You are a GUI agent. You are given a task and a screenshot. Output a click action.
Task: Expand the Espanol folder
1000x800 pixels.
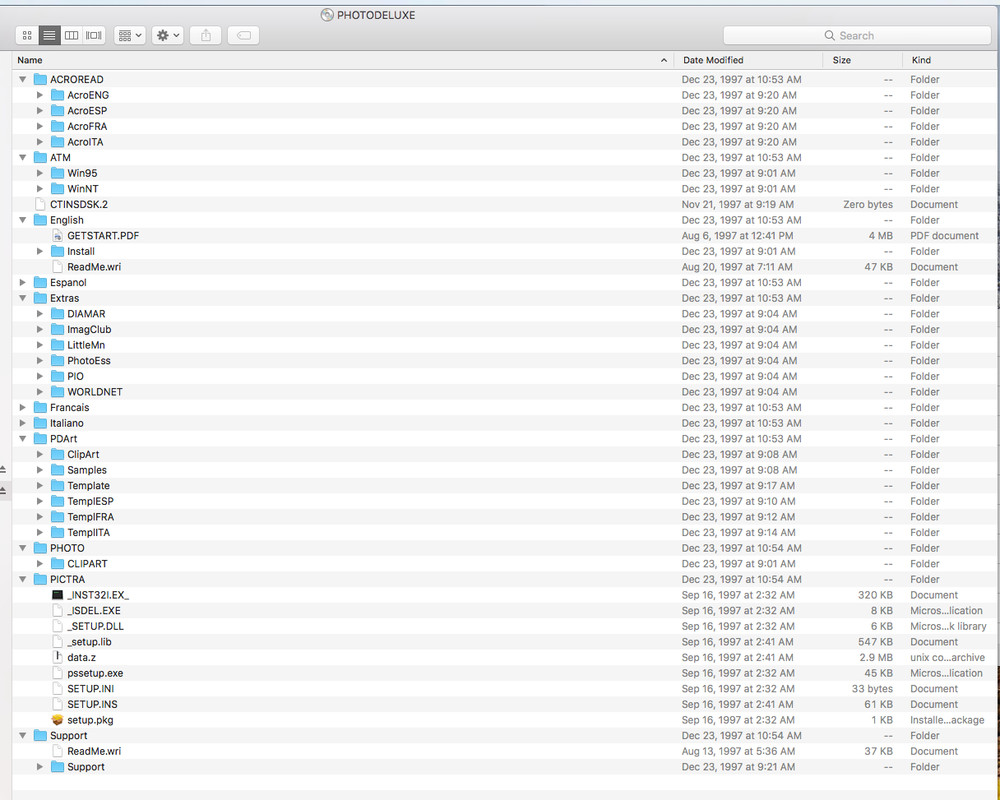[23, 282]
